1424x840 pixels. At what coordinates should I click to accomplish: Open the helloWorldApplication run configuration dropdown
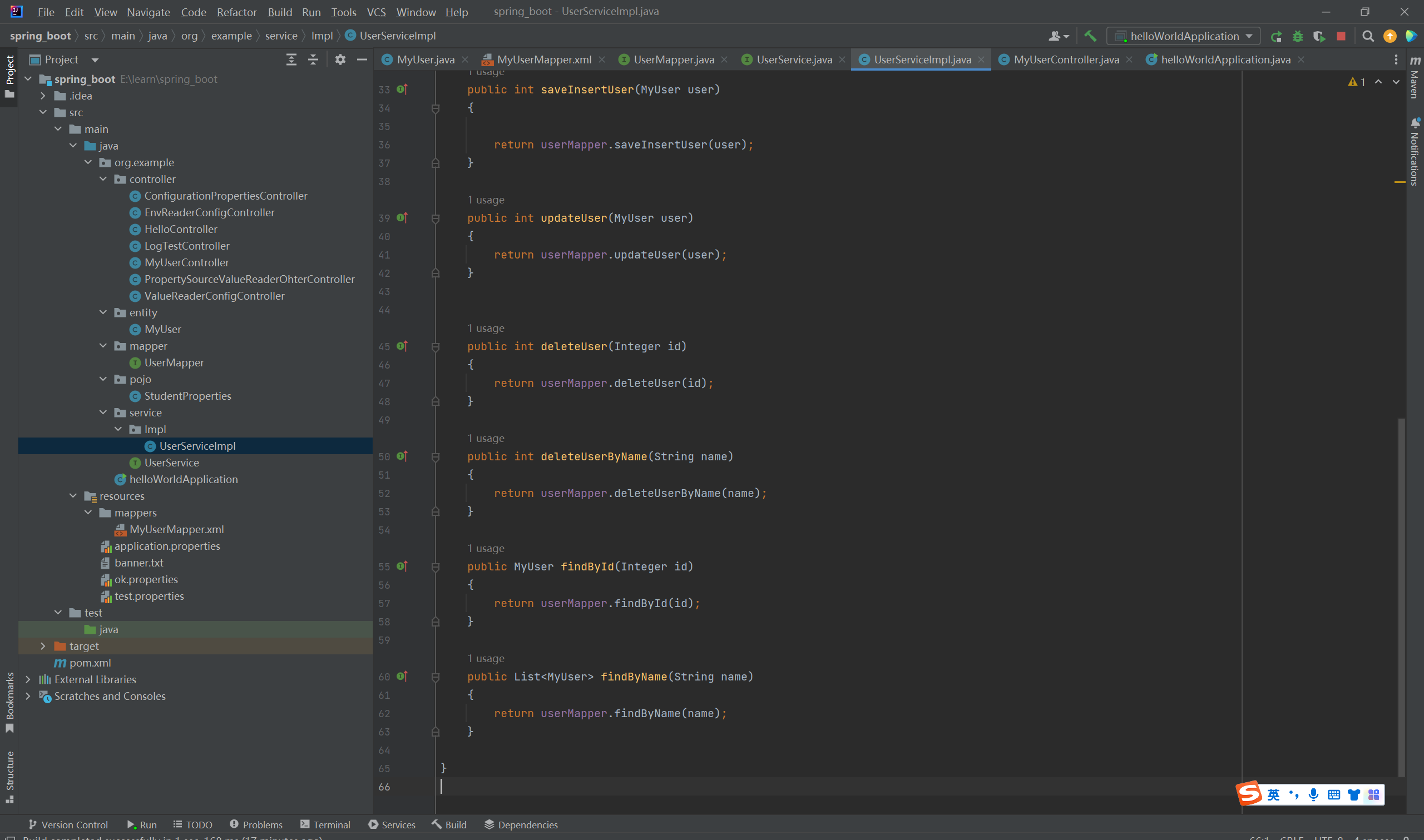pos(1183,36)
